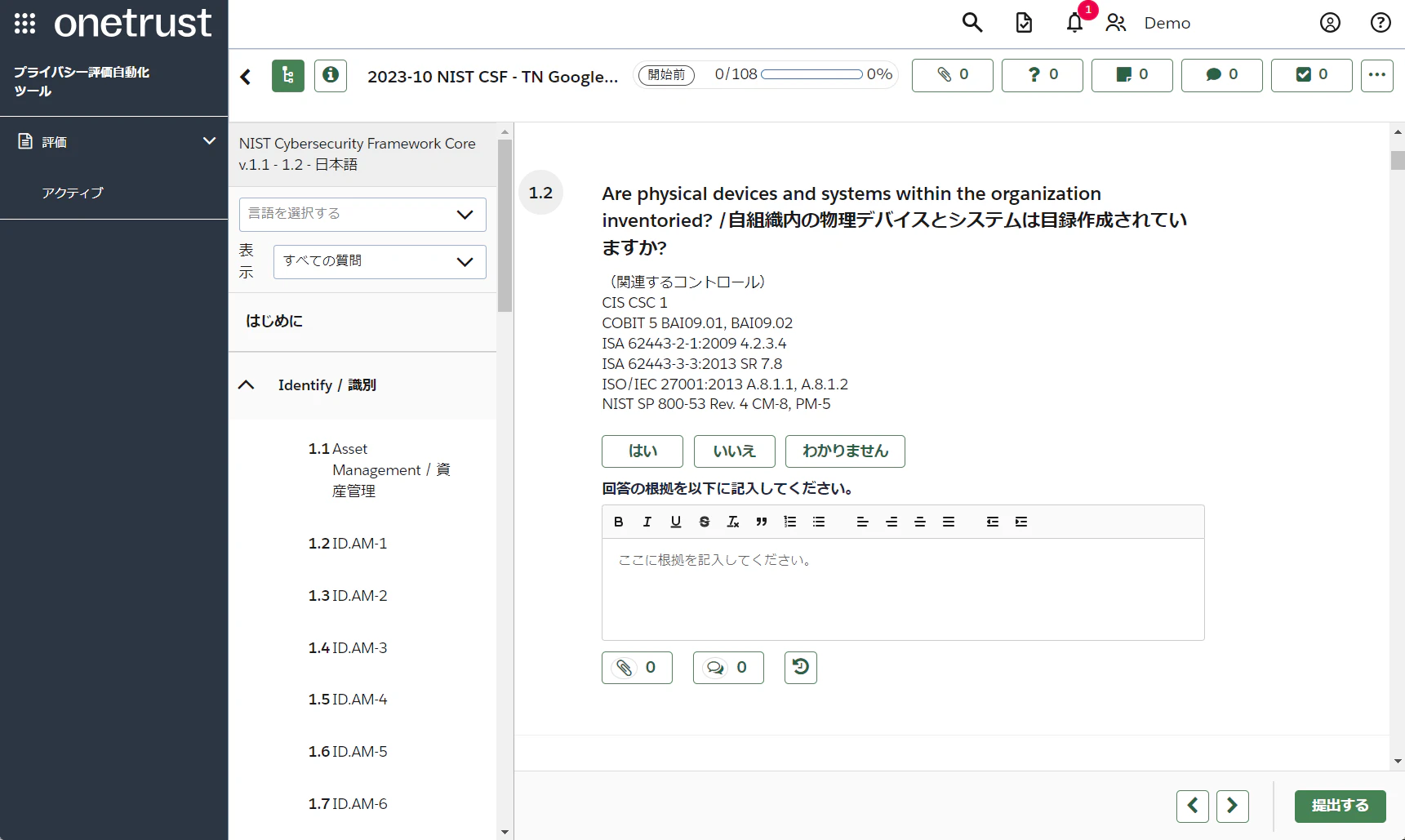The height and width of the screenshot is (840, 1405).
Task: Toggle strikethrough formatting
Action: 705,522
